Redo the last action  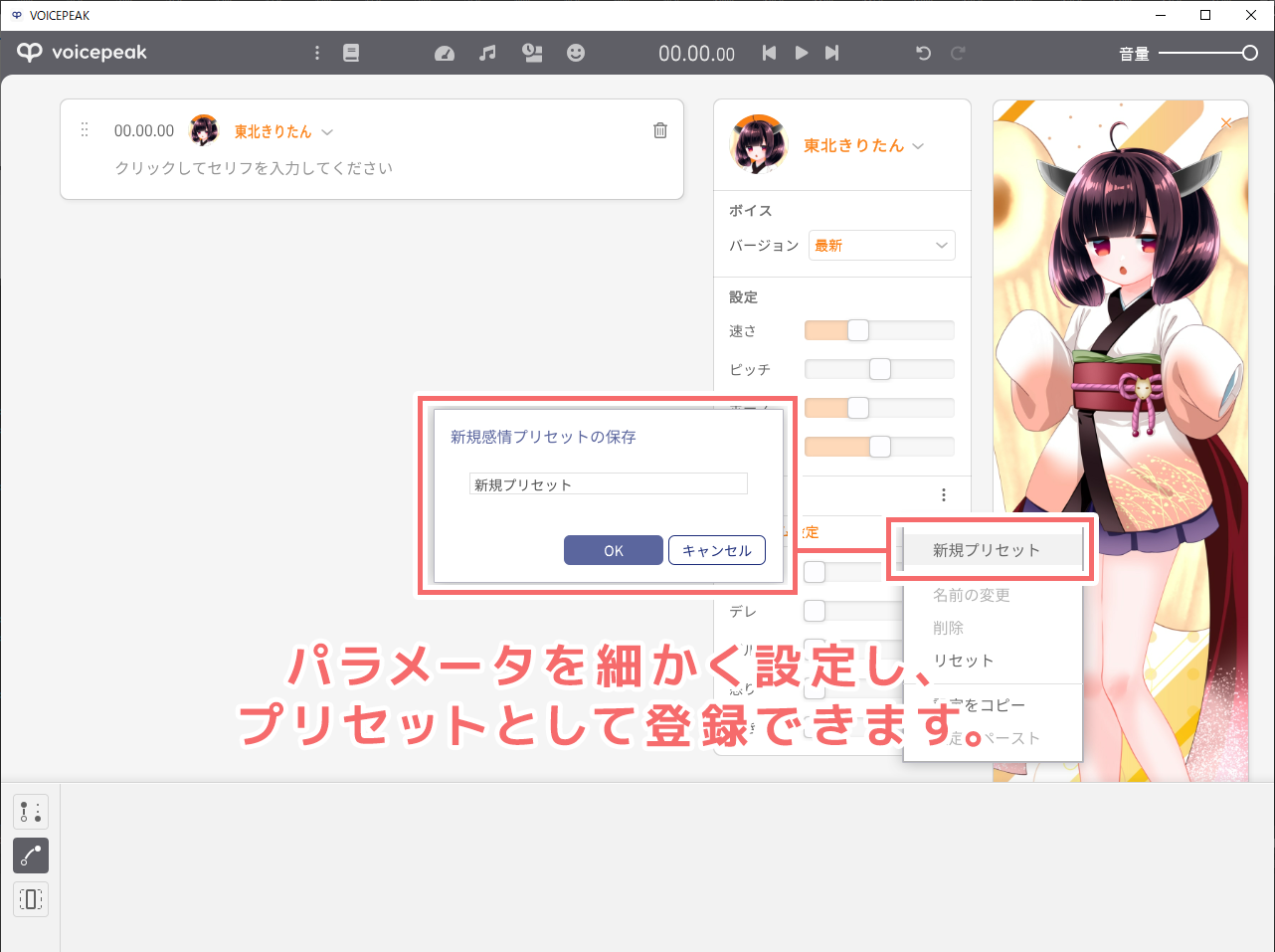[x=958, y=53]
